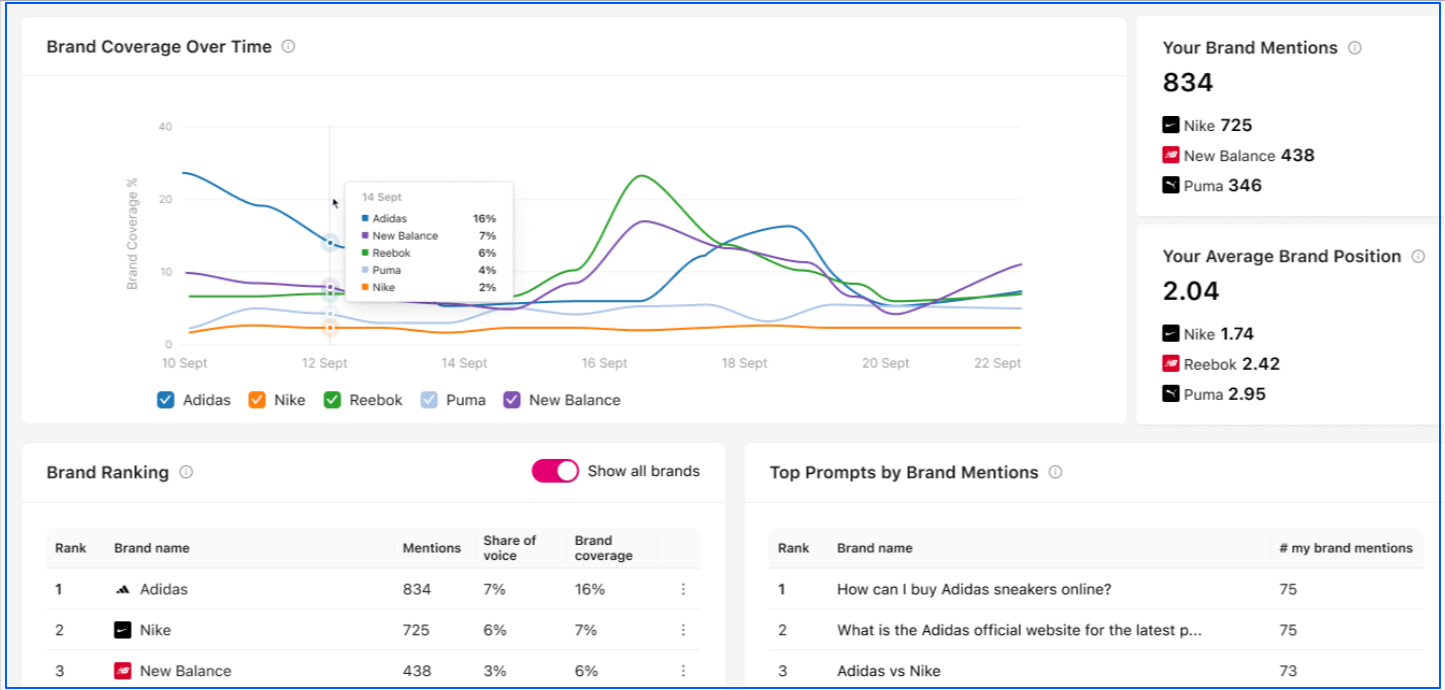Uncheck the Adidas legend checkbox
This screenshot has height=690, width=1445.
[166, 400]
